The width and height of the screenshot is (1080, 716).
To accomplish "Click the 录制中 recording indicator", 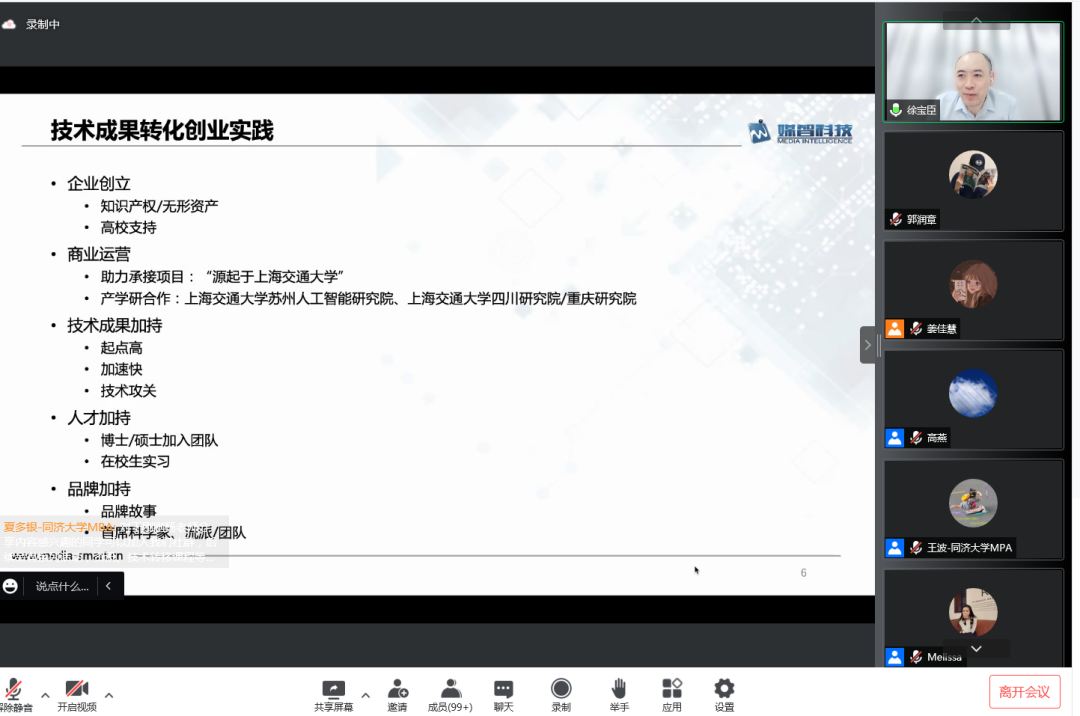I will tap(33, 23).
